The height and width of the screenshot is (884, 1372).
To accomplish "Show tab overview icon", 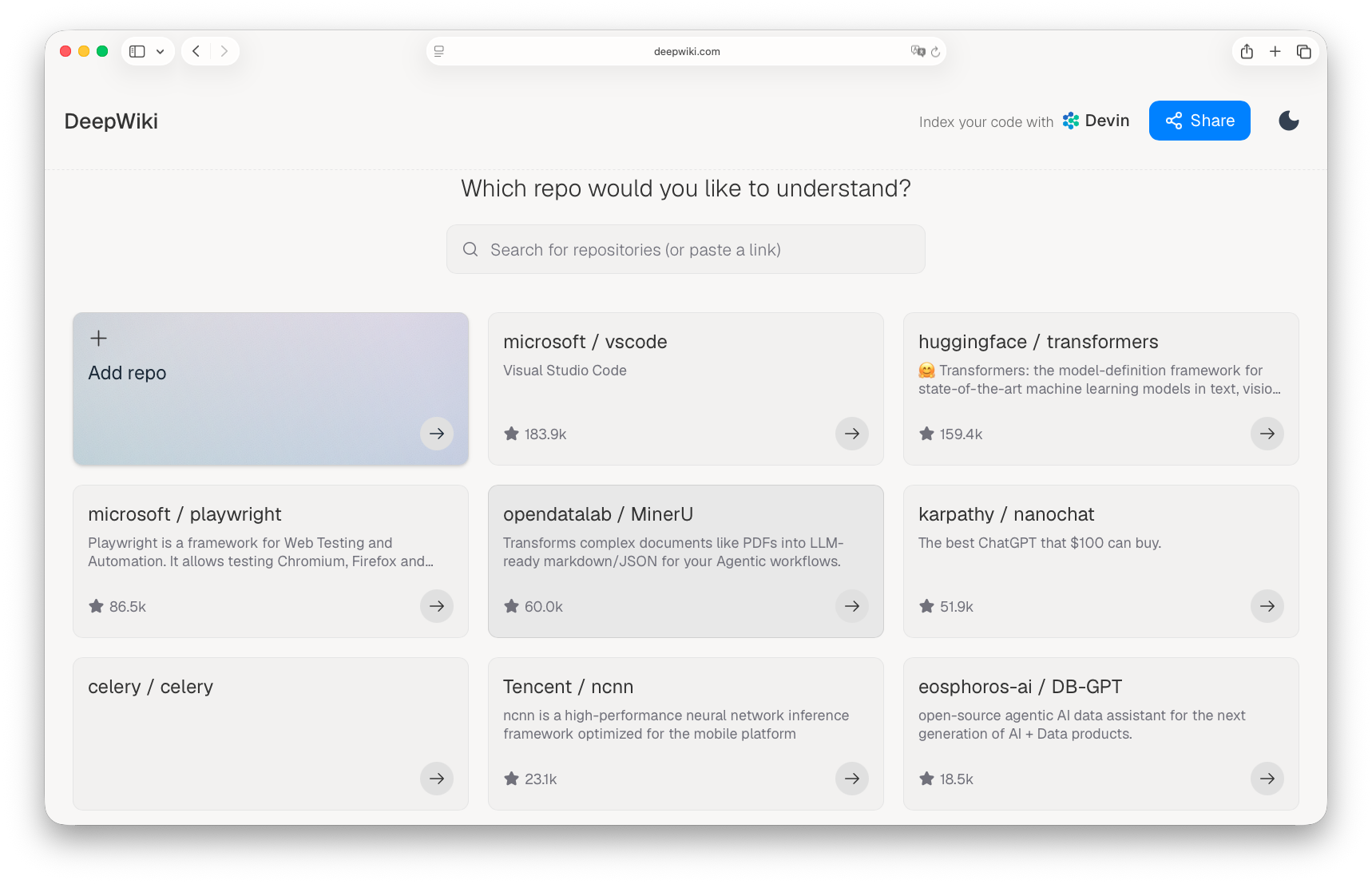I will tap(1304, 51).
